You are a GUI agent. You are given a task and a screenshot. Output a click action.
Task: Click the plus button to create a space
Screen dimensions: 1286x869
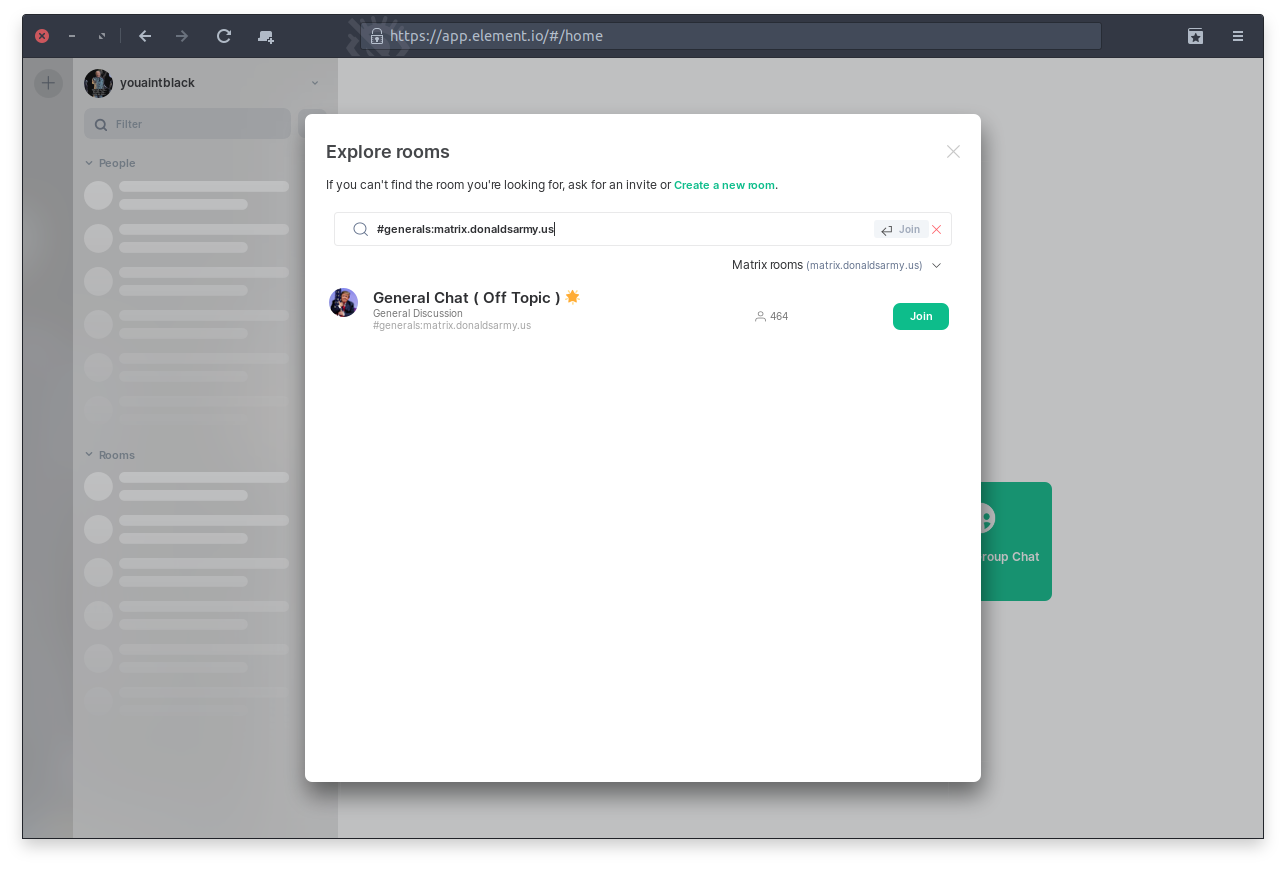pos(48,83)
